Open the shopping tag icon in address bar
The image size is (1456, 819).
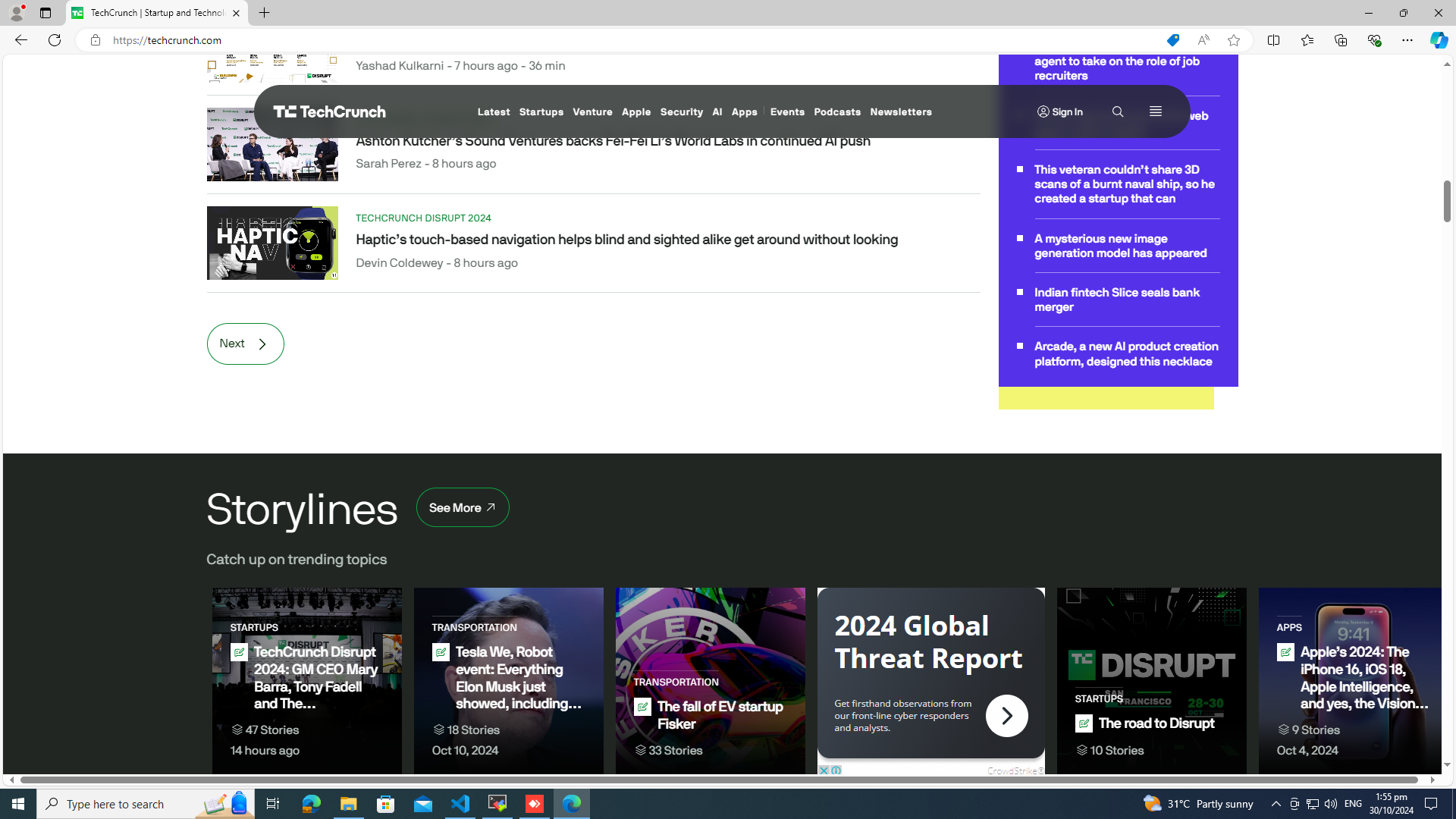coord(1172,40)
